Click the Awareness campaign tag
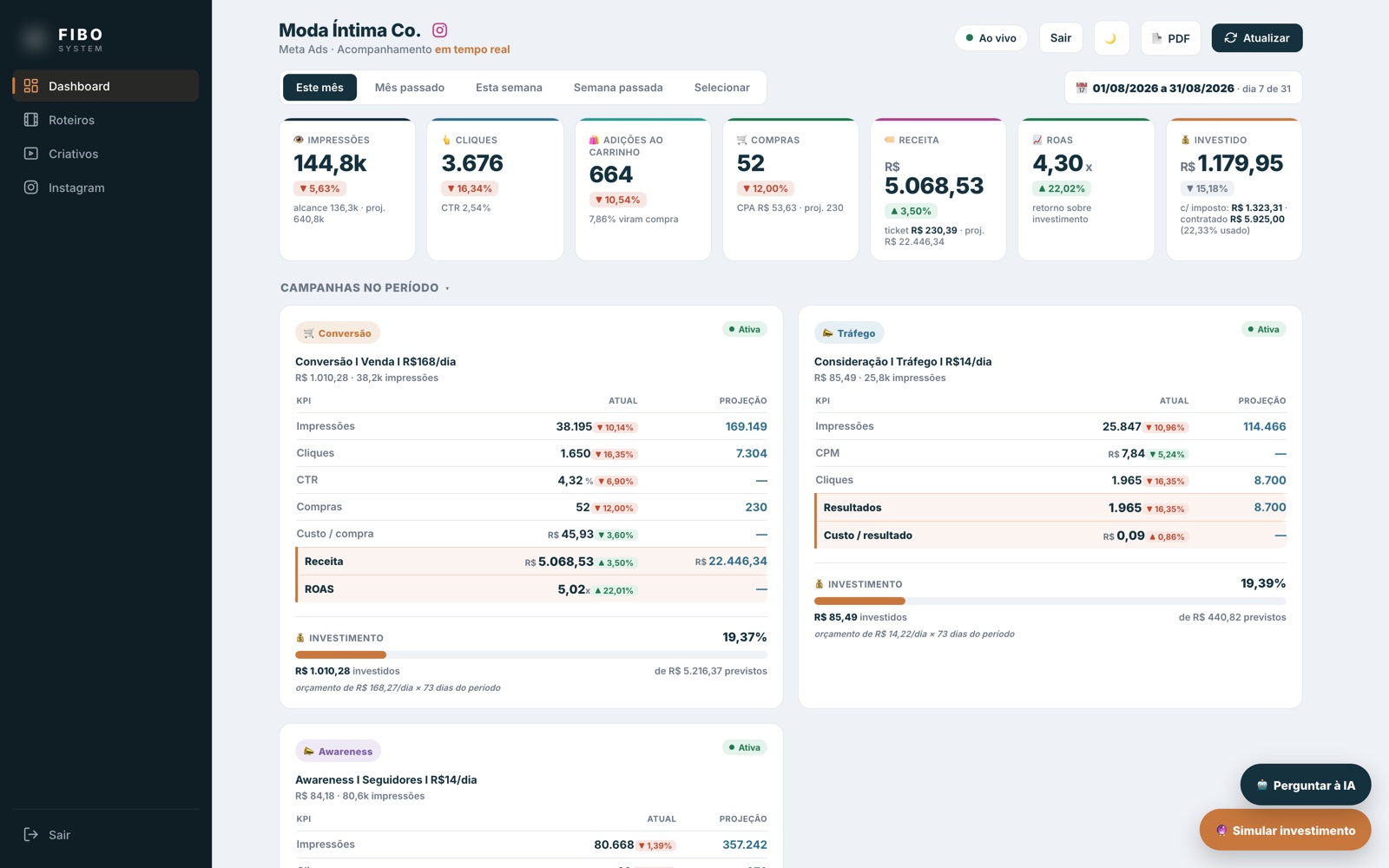Screen dimensions: 1389x868 pos(338,752)
